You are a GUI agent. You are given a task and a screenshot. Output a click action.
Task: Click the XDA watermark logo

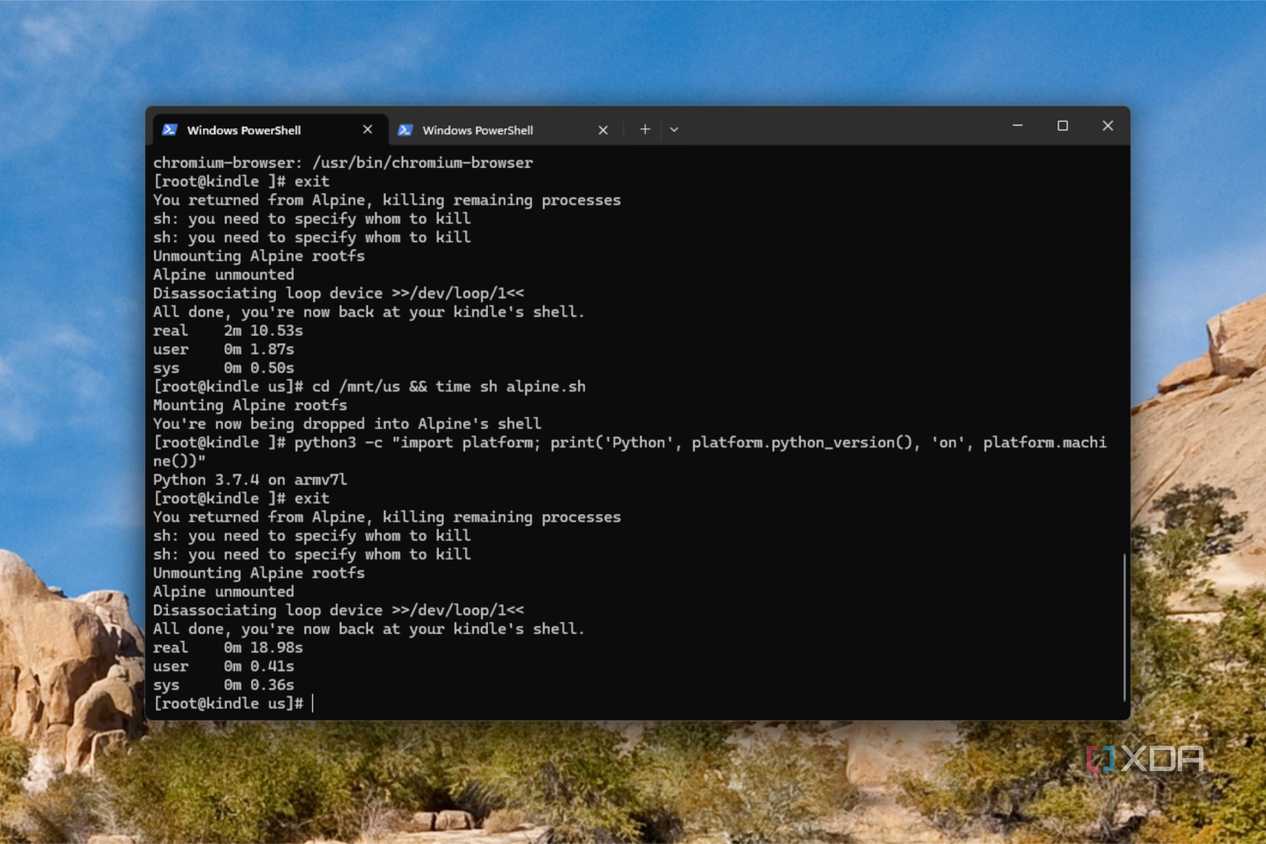pyautogui.click(x=1145, y=759)
